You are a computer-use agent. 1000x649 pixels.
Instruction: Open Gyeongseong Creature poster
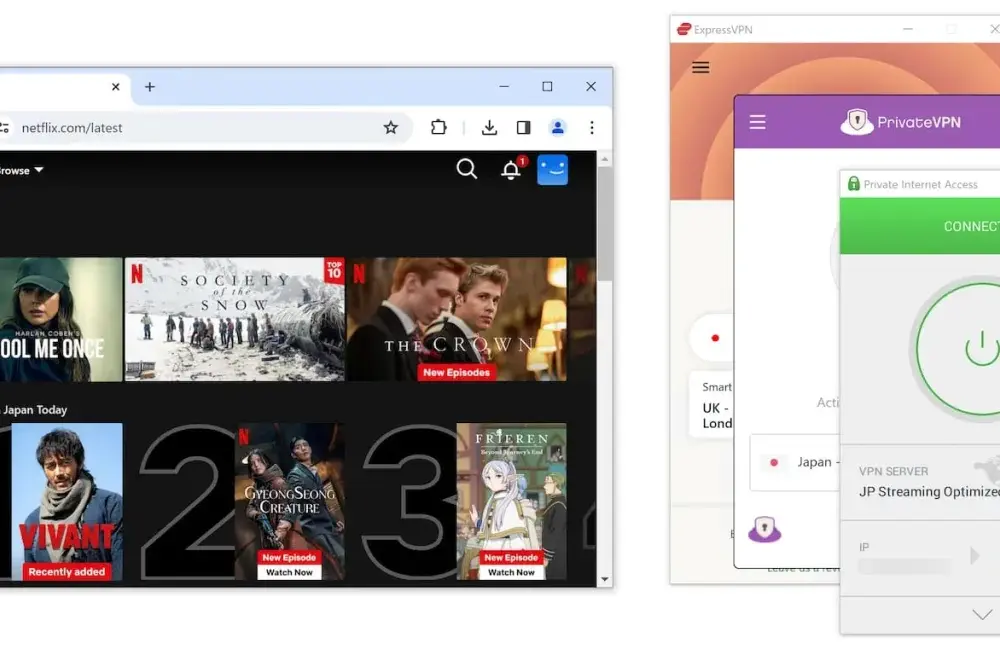[290, 502]
